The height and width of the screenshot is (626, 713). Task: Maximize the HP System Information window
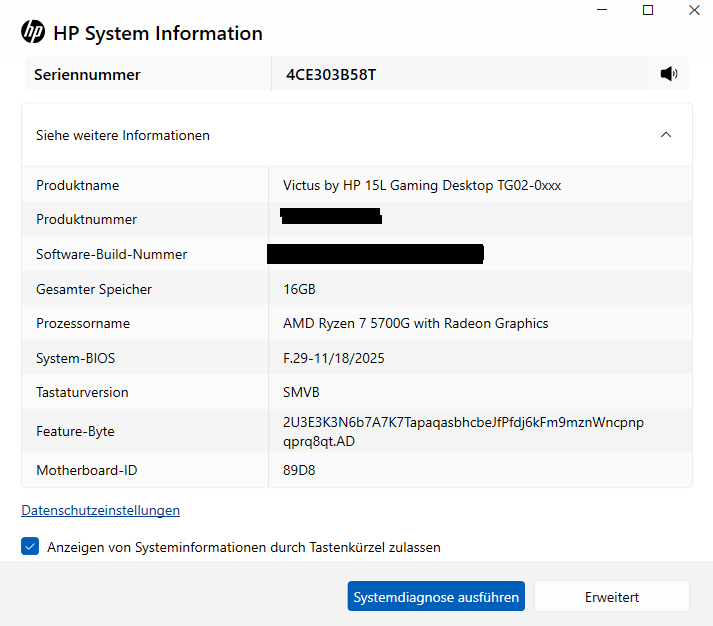648,10
